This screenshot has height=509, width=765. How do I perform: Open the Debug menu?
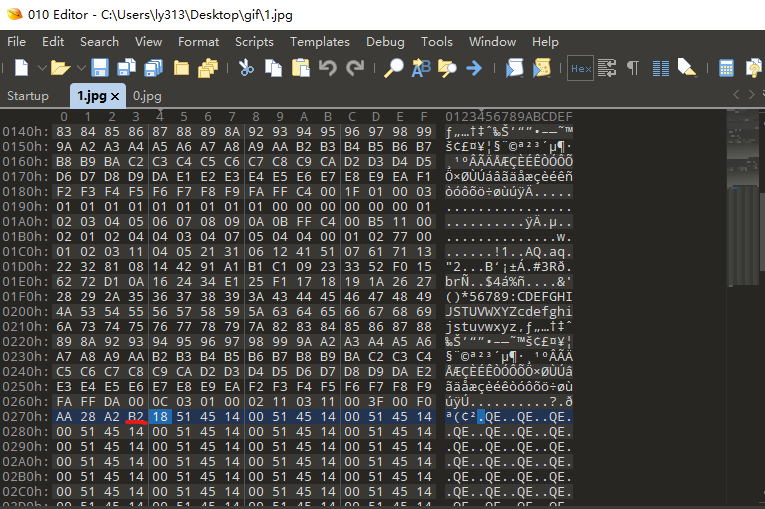pos(385,42)
